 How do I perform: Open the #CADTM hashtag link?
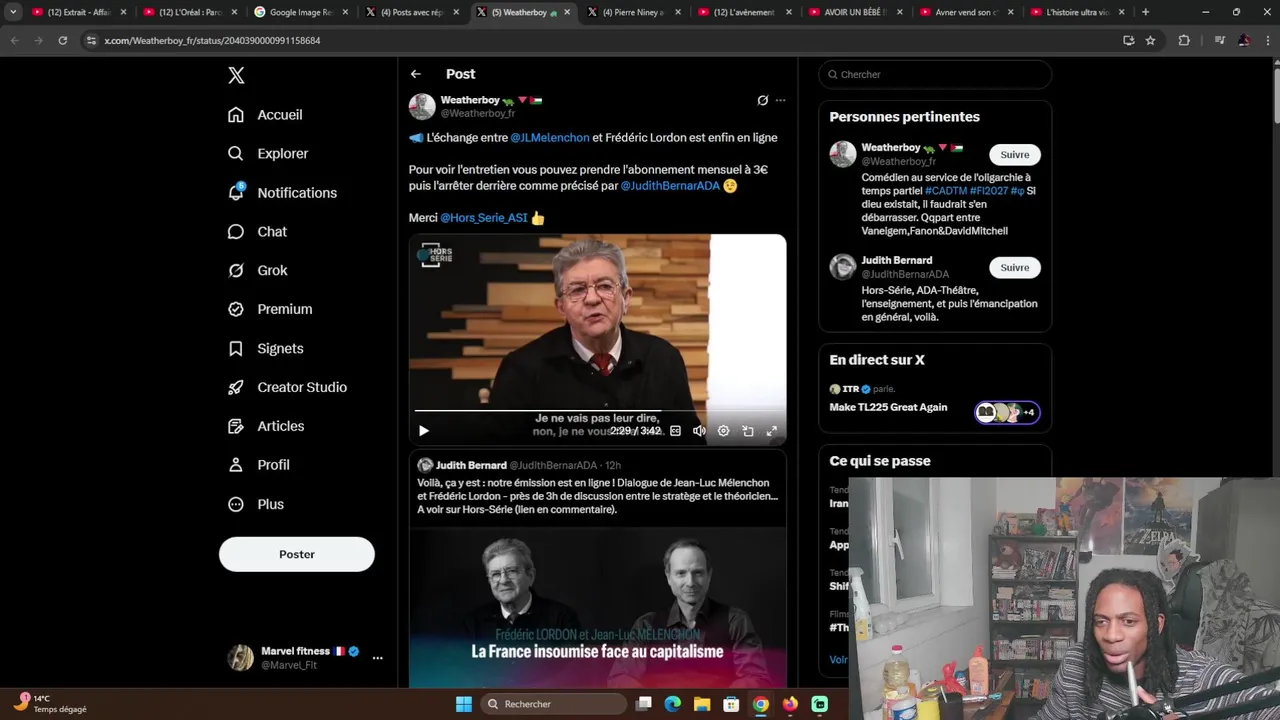tap(945, 191)
